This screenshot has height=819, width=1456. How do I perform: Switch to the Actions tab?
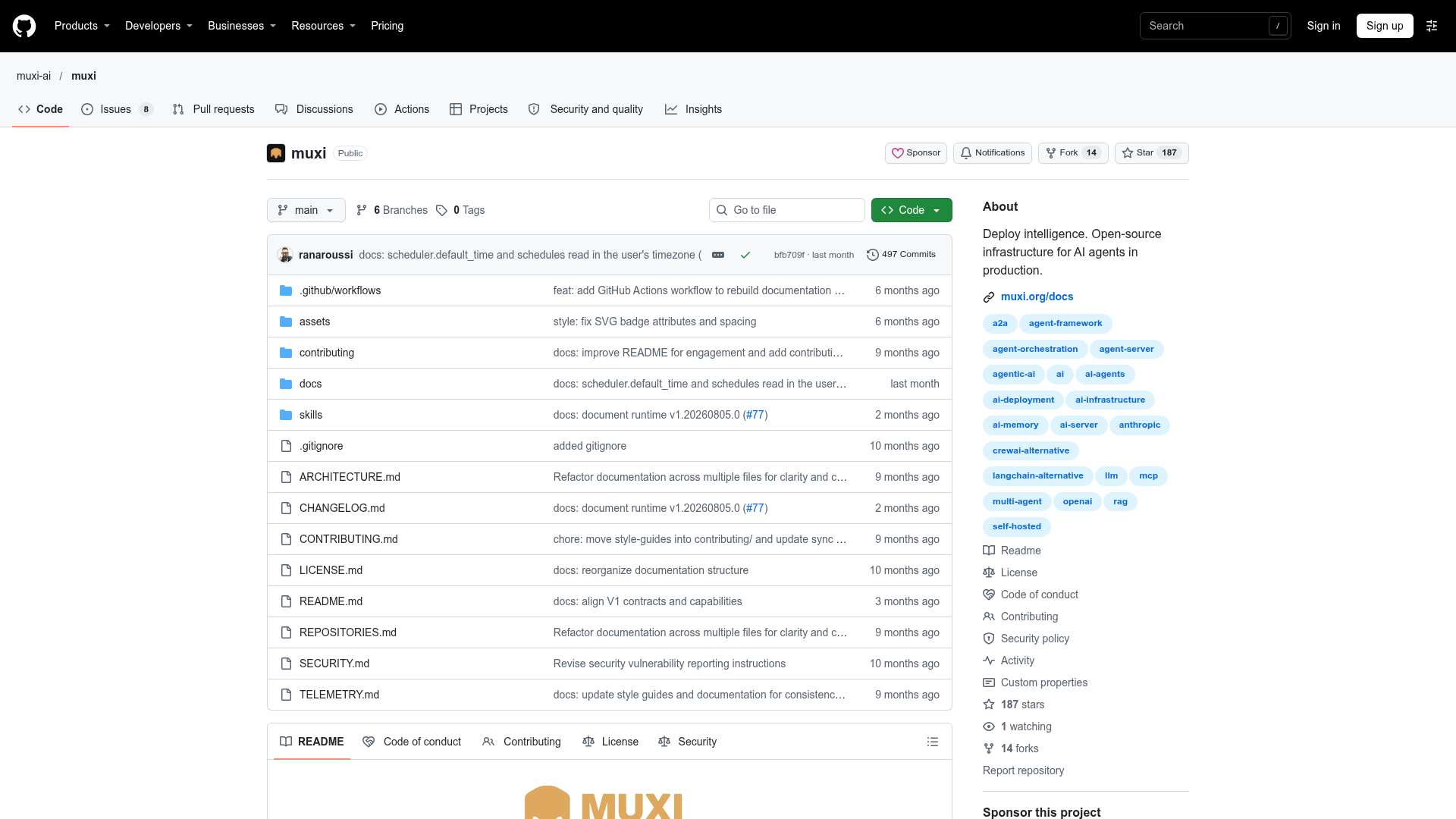coord(402,109)
